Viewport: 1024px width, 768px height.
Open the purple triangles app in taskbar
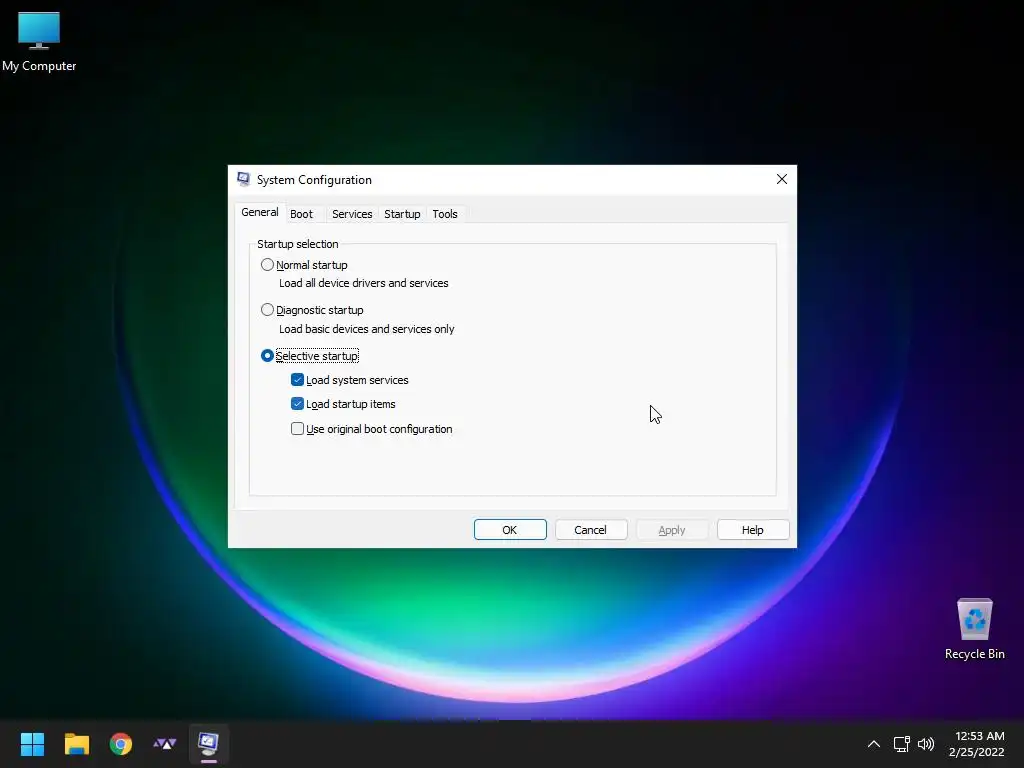(165, 744)
